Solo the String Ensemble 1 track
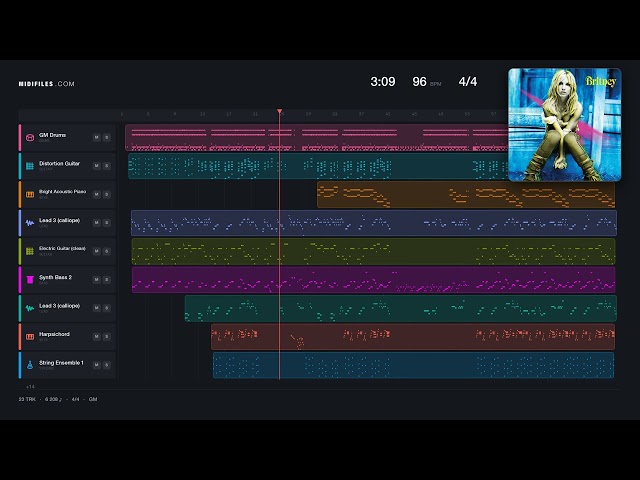Viewport: 640px width, 480px height. 107,365
